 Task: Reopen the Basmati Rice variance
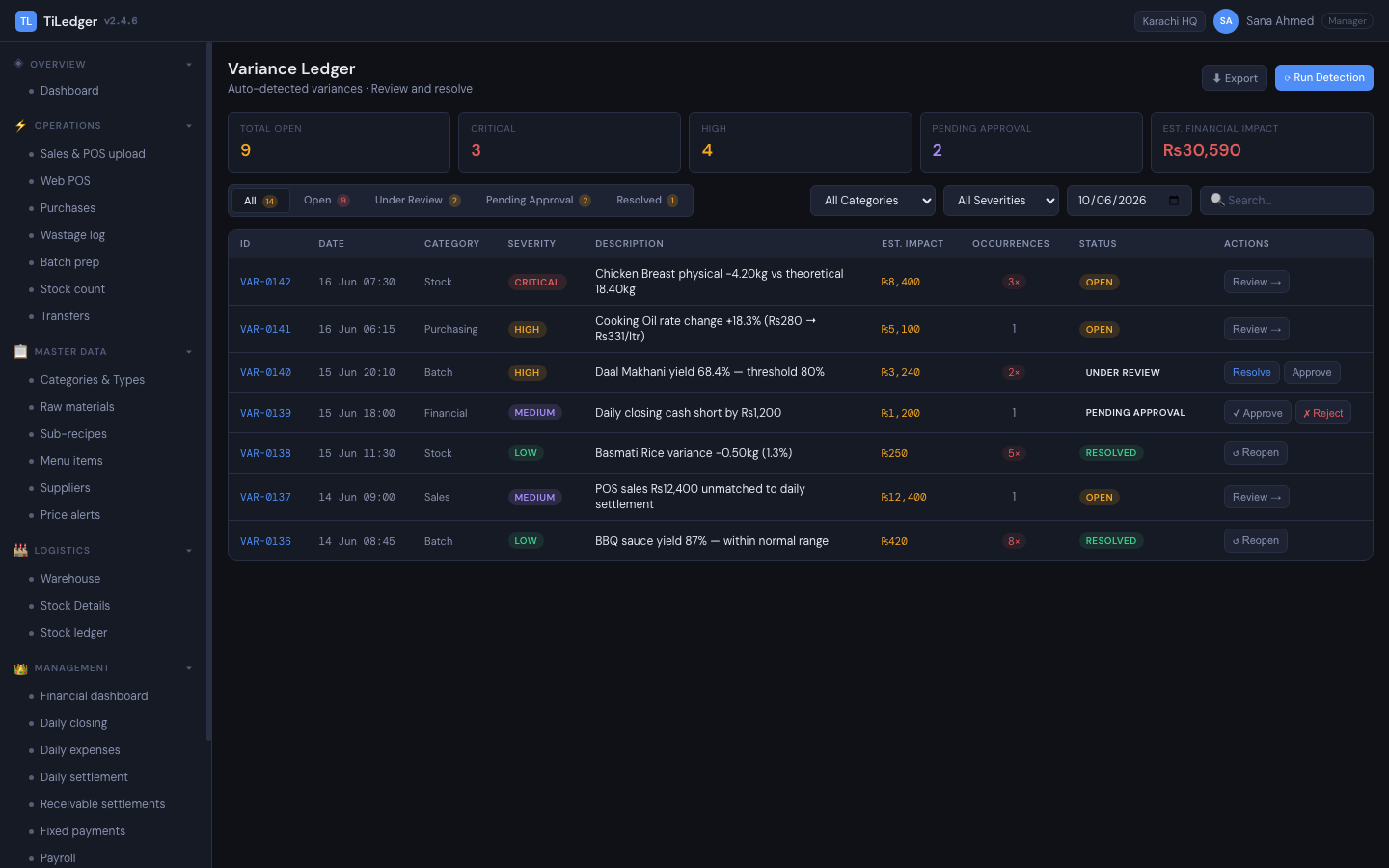(1256, 453)
